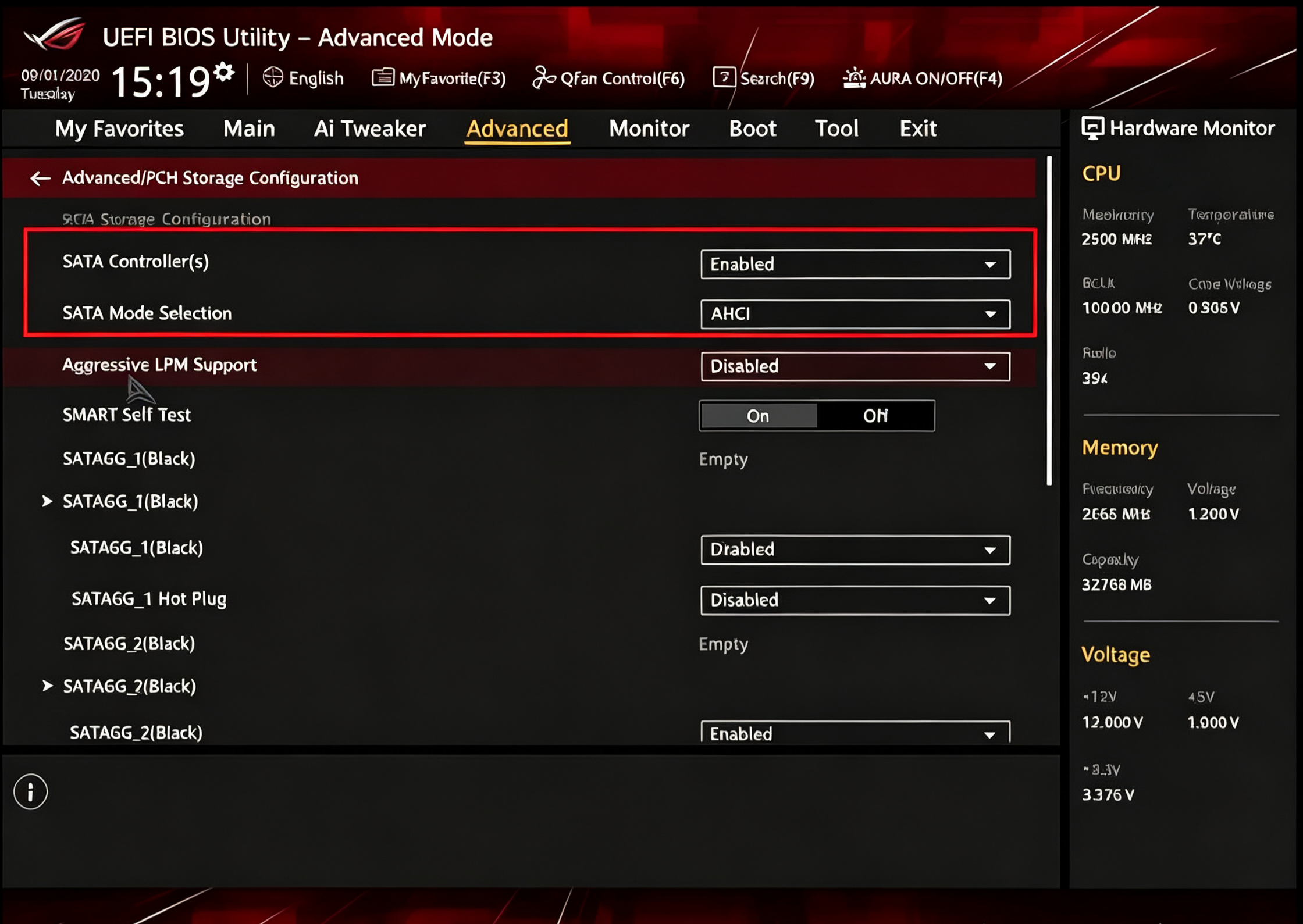This screenshot has width=1303, height=924.
Task: Click the BCLK value 100.00 MHz
Action: (x=1122, y=308)
